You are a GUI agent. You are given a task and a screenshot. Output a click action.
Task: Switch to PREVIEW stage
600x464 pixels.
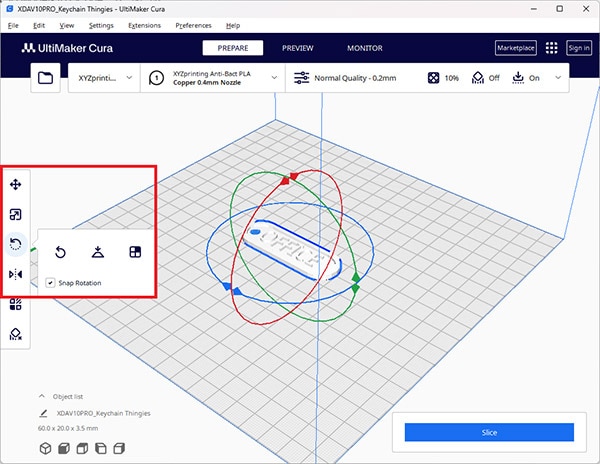coord(298,48)
